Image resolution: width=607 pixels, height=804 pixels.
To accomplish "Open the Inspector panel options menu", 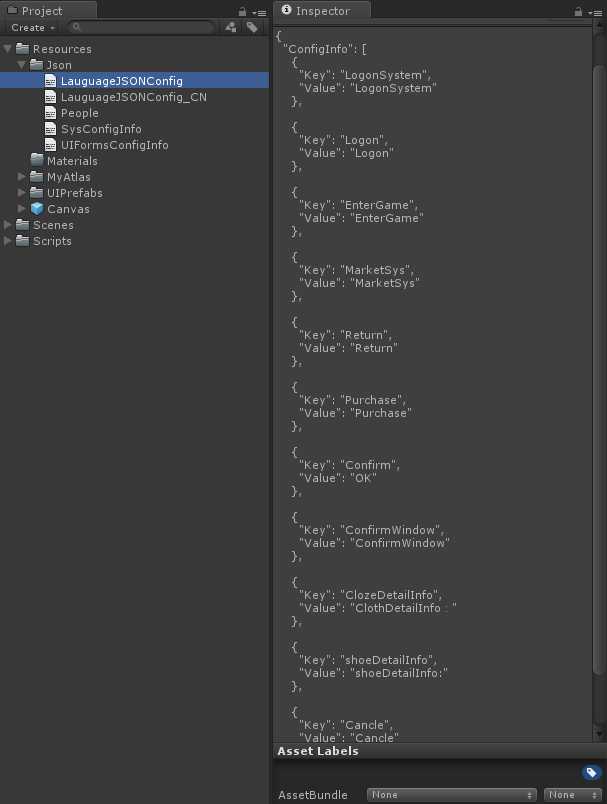I will tap(596, 12).
